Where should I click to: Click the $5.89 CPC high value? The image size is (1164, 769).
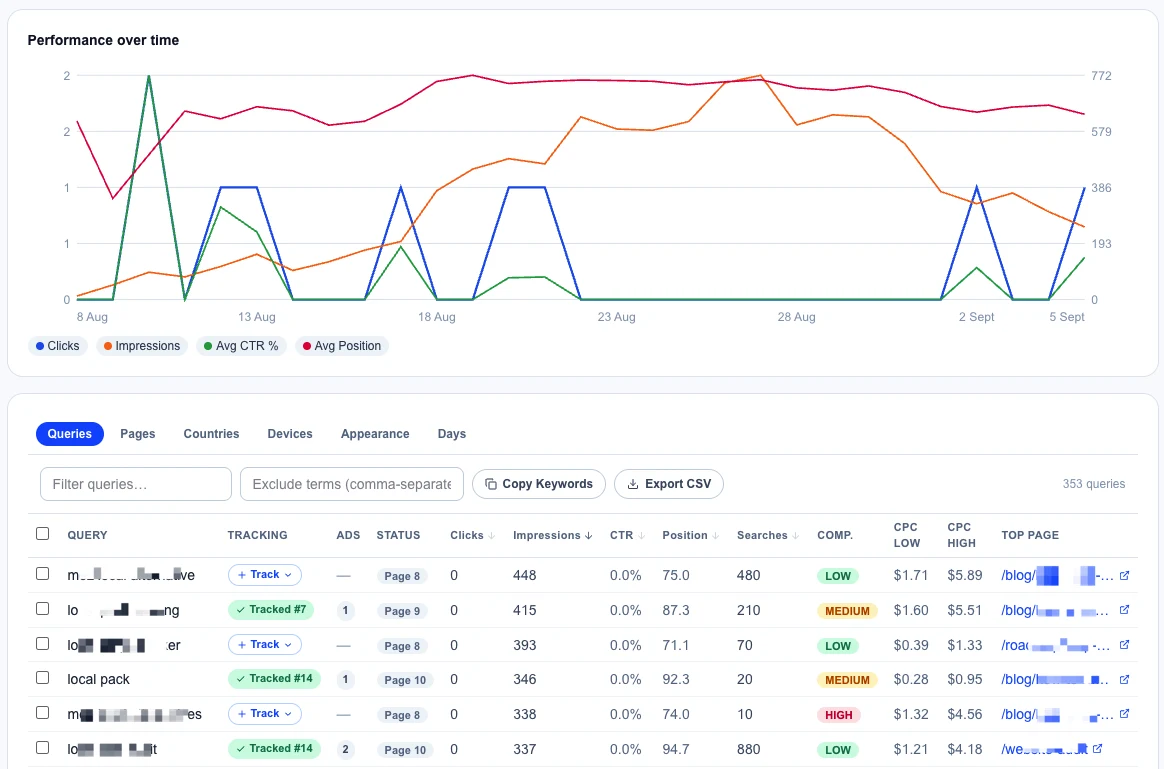964,575
